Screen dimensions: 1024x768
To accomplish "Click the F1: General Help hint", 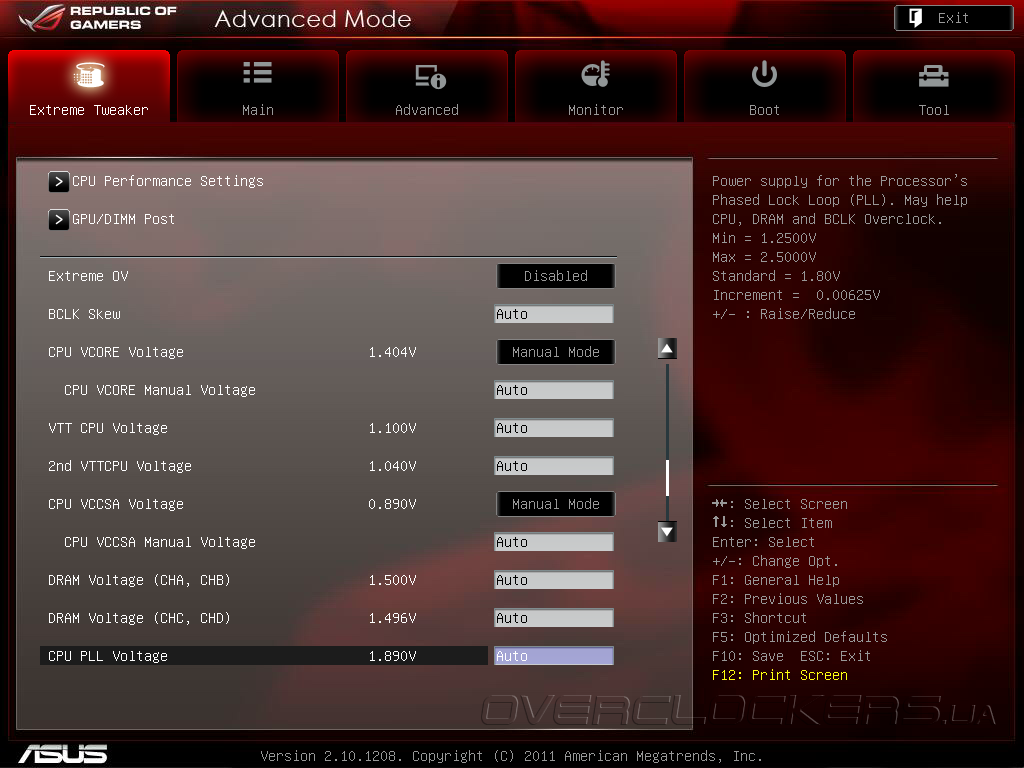I will point(776,580).
